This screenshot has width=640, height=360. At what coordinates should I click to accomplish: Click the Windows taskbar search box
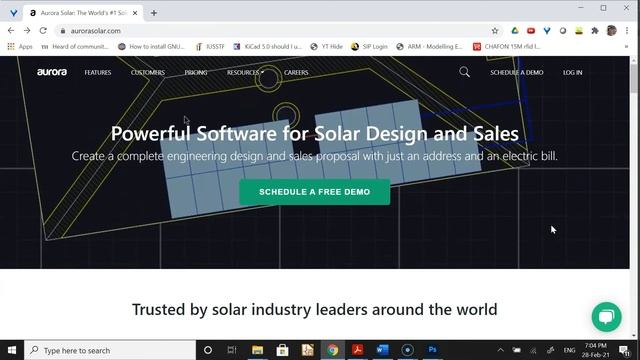110,350
